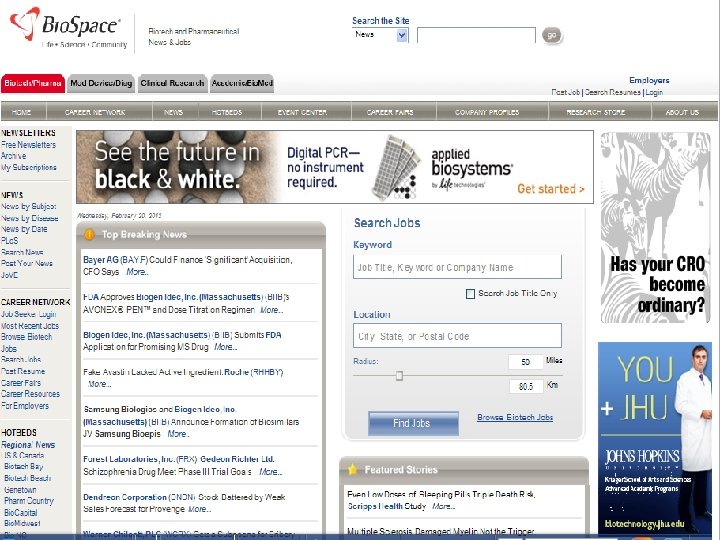Viewport: 720px width, 540px height.
Task: Open ABOUT US navigation item
Action: (682, 112)
